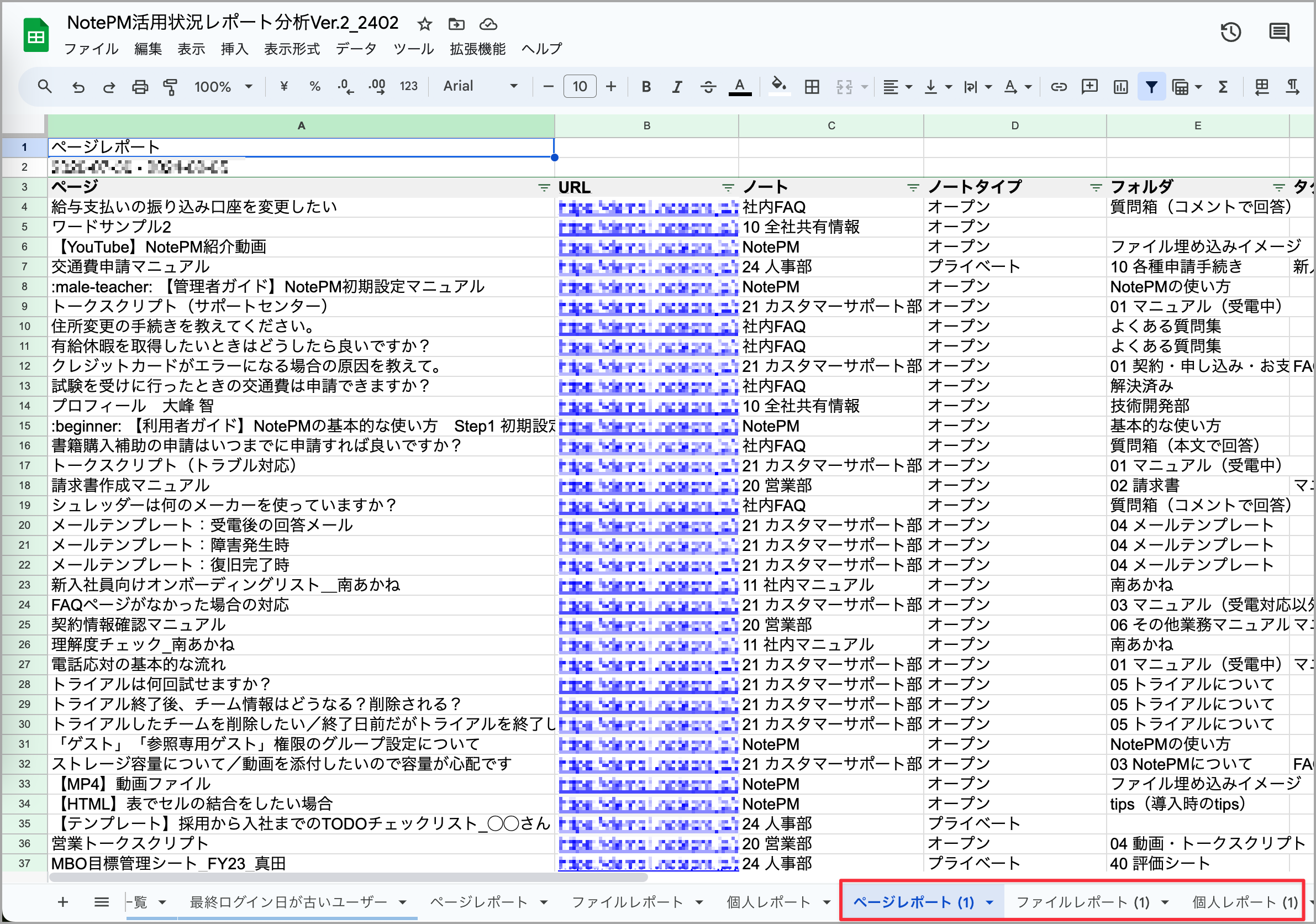Open filter menu on ページ column
This screenshot has height=924, width=1316.
tap(544, 187)
